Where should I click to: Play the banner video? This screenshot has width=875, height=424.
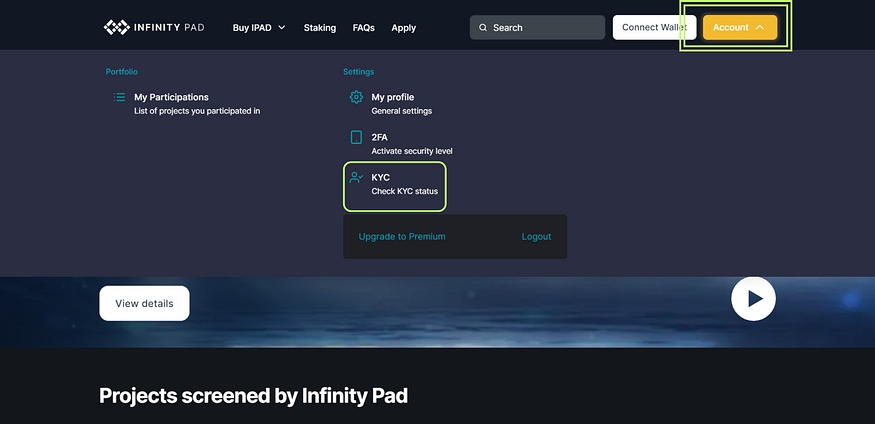point(753,298)
